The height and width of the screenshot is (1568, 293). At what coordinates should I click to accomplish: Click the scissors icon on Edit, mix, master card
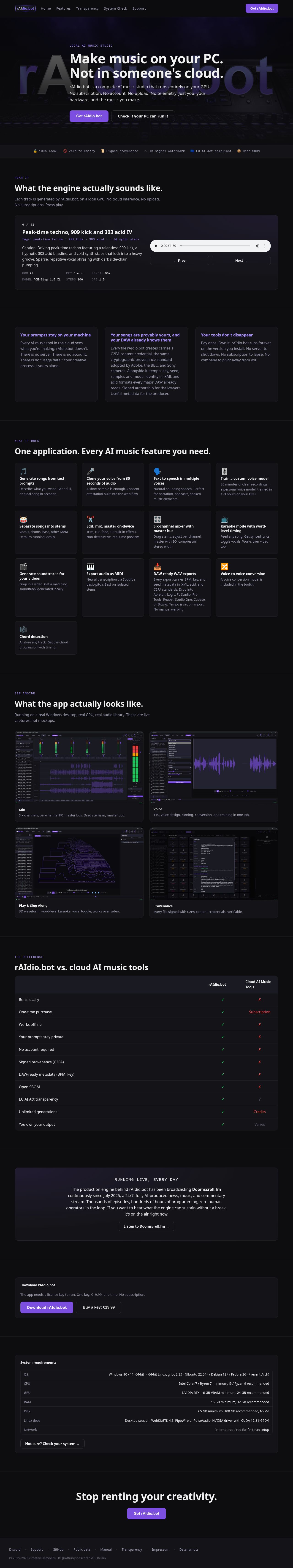(90, 519)
